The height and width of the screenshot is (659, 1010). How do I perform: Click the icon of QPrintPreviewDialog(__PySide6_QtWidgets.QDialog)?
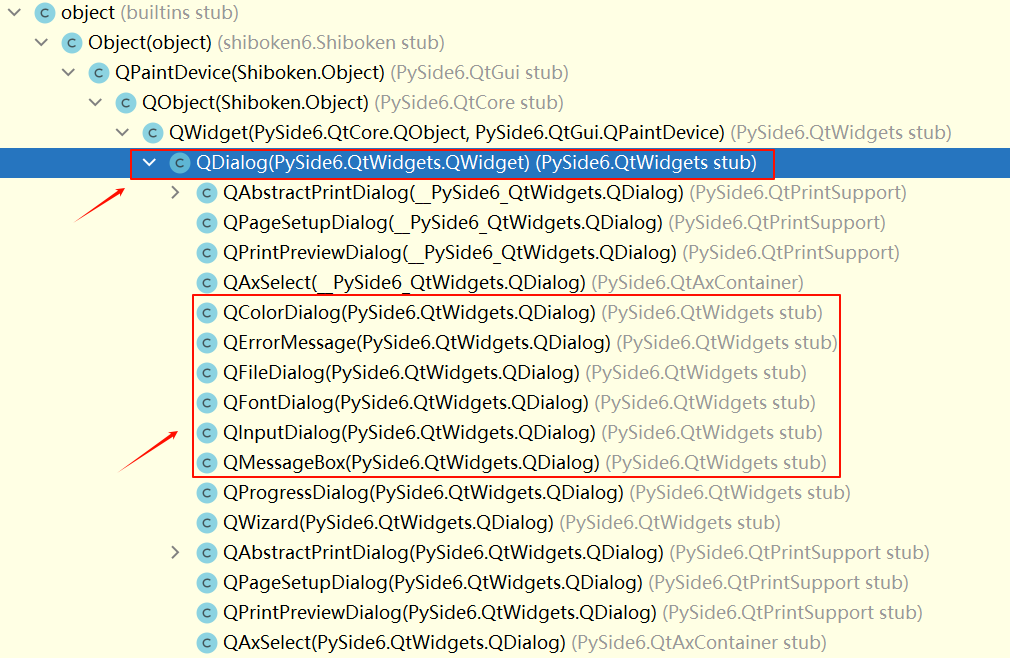pos(207,253)
